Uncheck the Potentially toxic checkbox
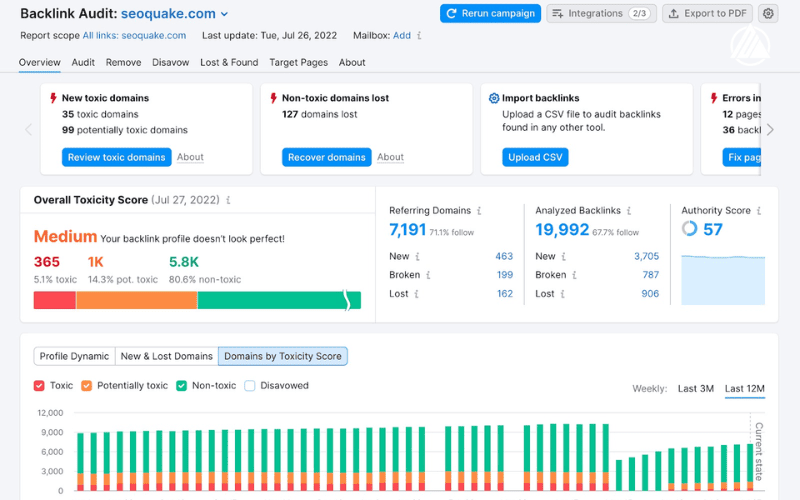This screenshot has height=500, width=800. point(86,386)
